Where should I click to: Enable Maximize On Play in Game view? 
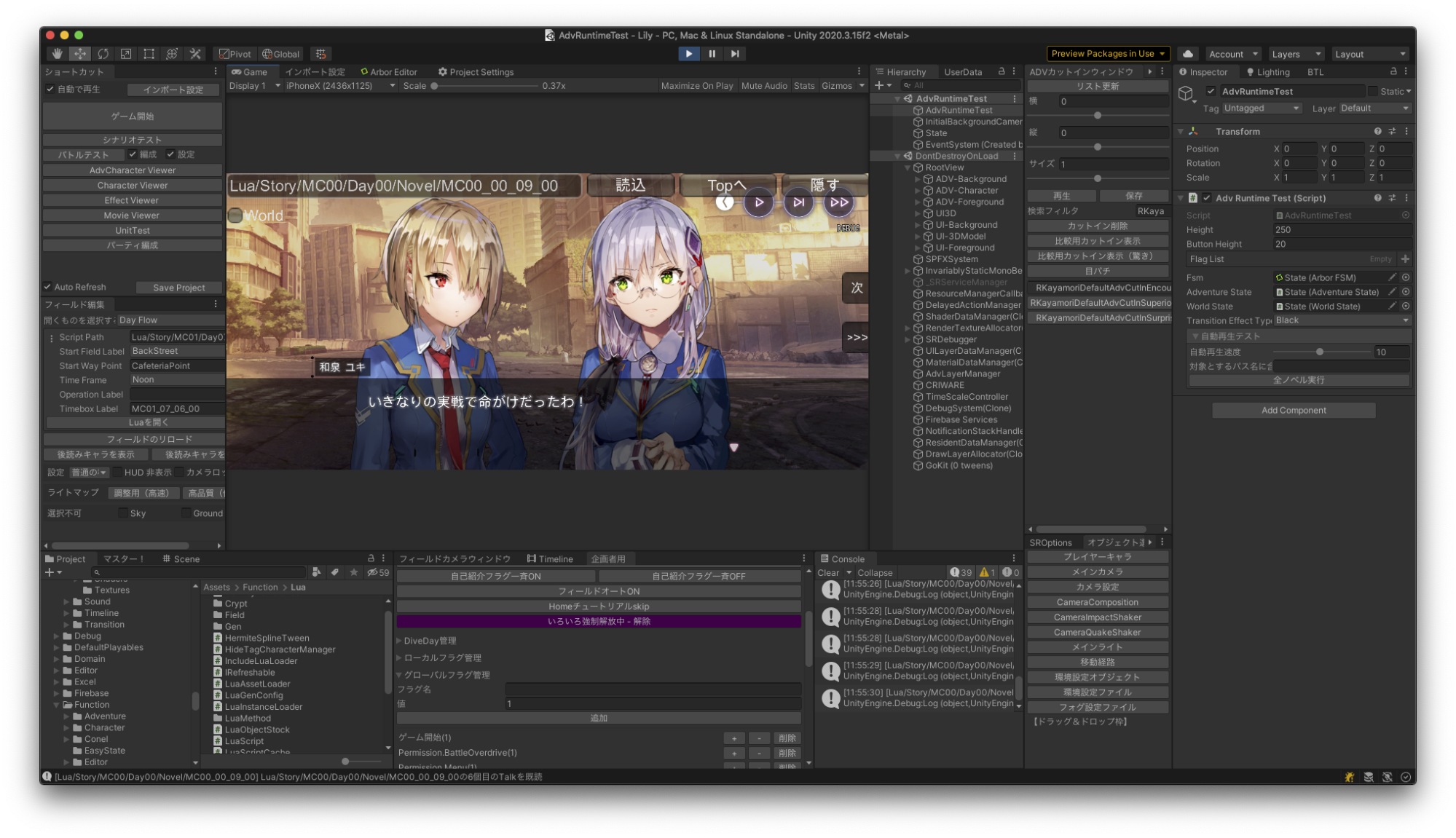click(x=696, y=85)
